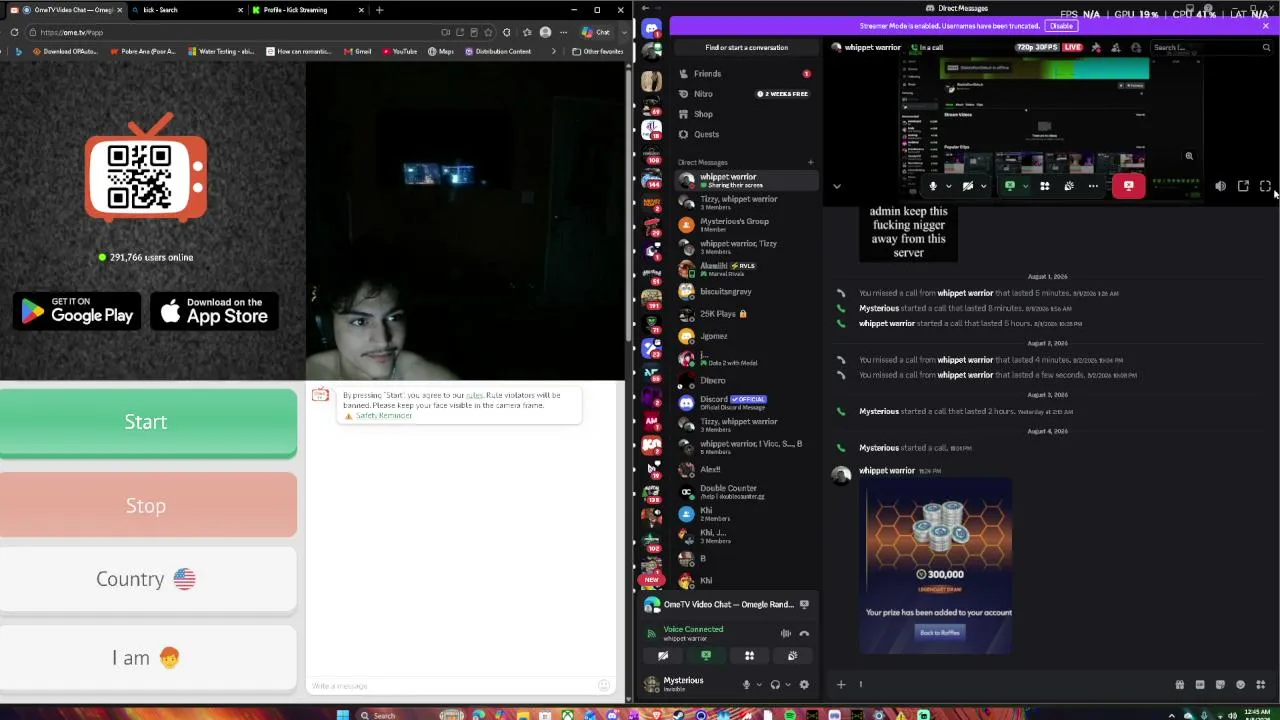This screenshot has height=720, width=1280.
Task: Open Activities launcher in call control bar
Action: (1044, 186)
